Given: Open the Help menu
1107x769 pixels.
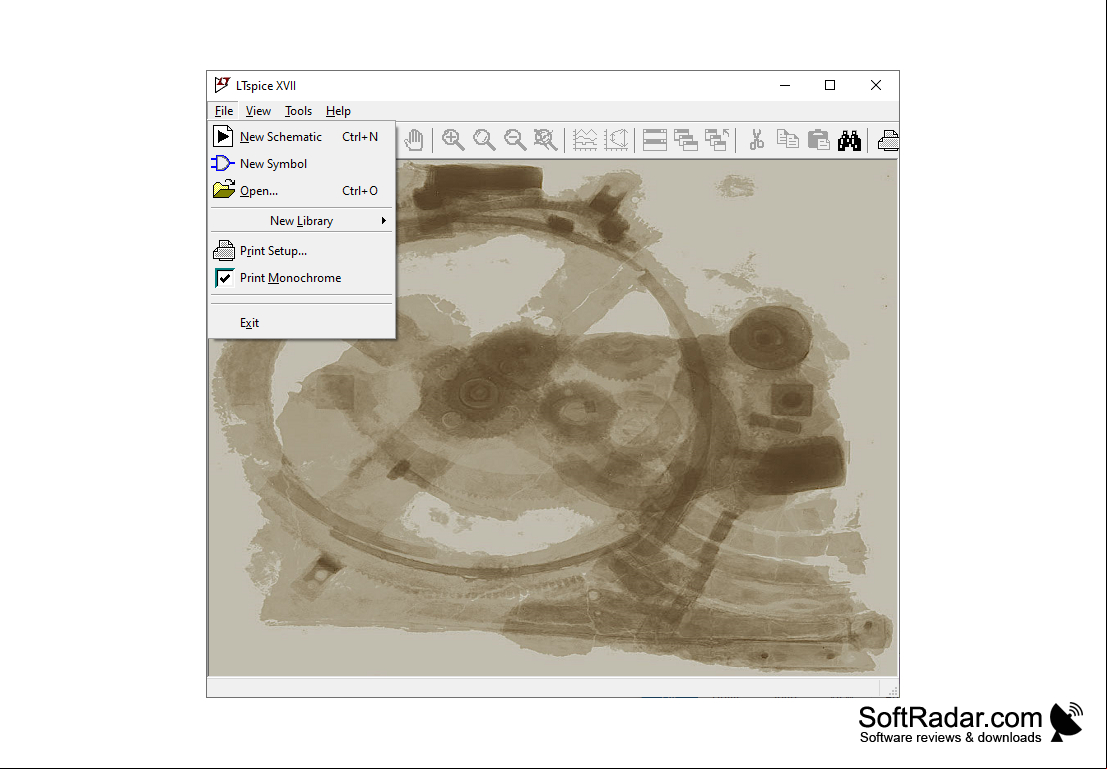Looking at the screenshot, I should [x=338, y=111].
